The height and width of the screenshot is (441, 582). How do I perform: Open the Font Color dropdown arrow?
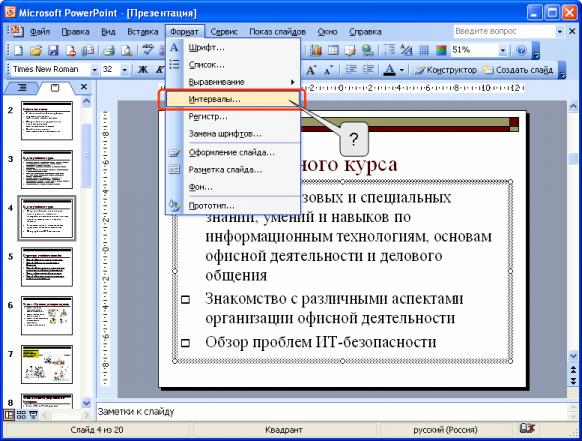tap(402, 70)
